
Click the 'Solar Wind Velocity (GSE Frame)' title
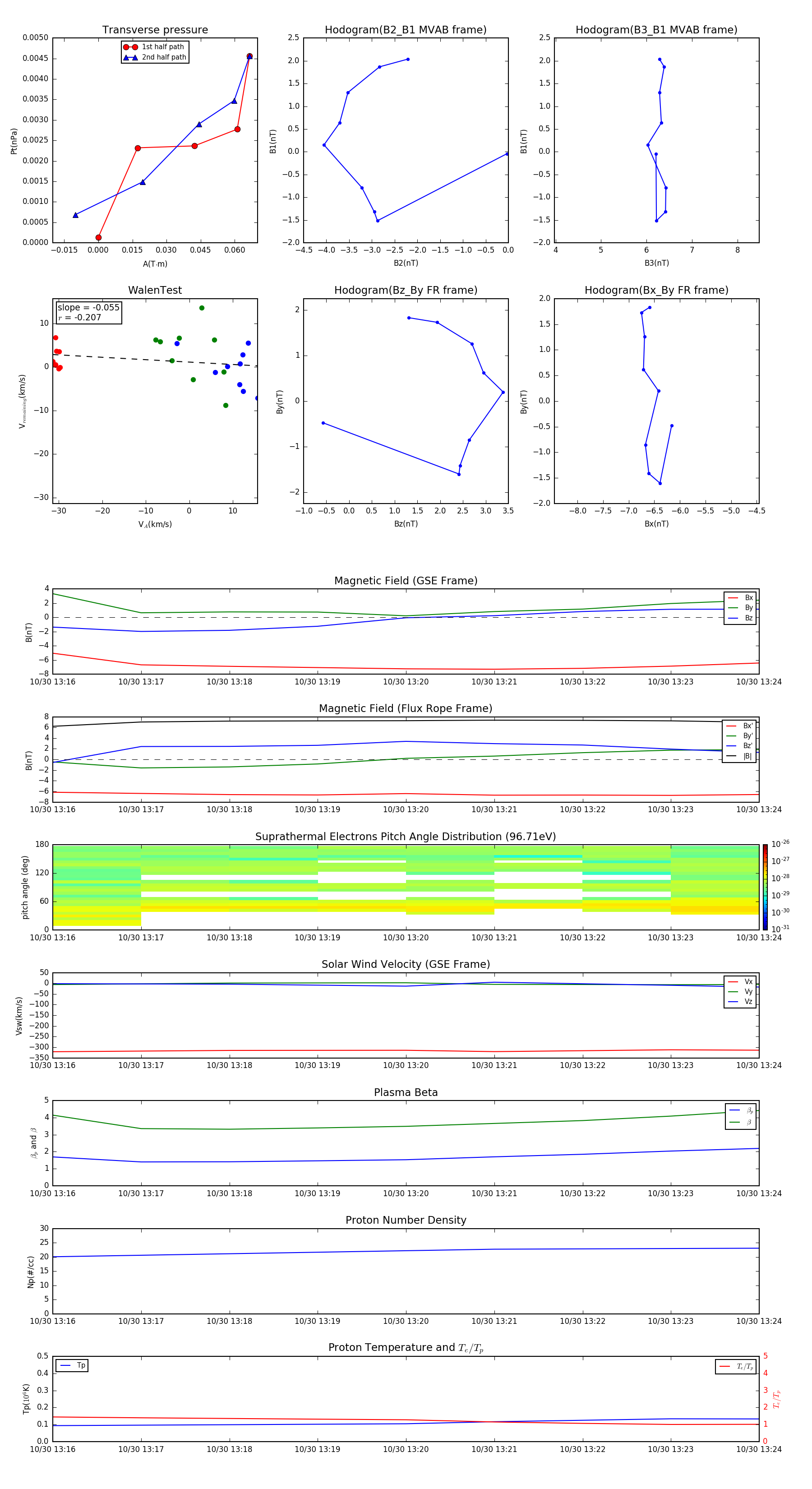[406, 964]
